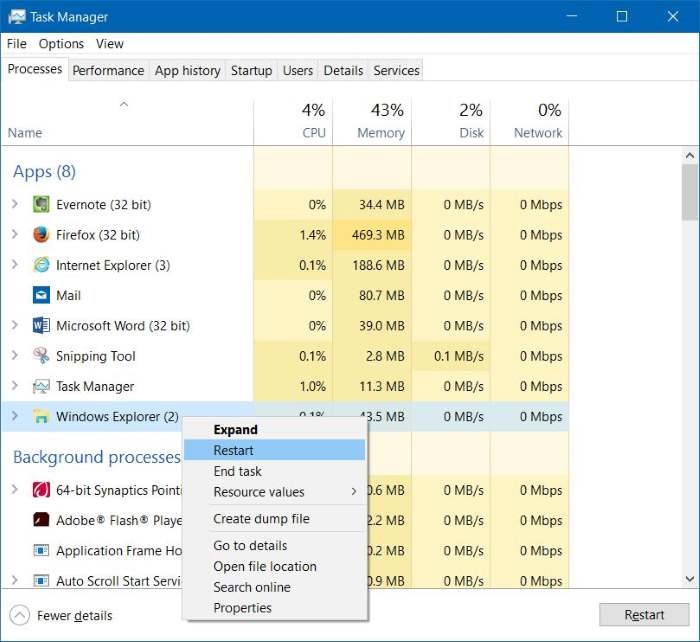Click the Restart button at bottom right

pos(644,615)
